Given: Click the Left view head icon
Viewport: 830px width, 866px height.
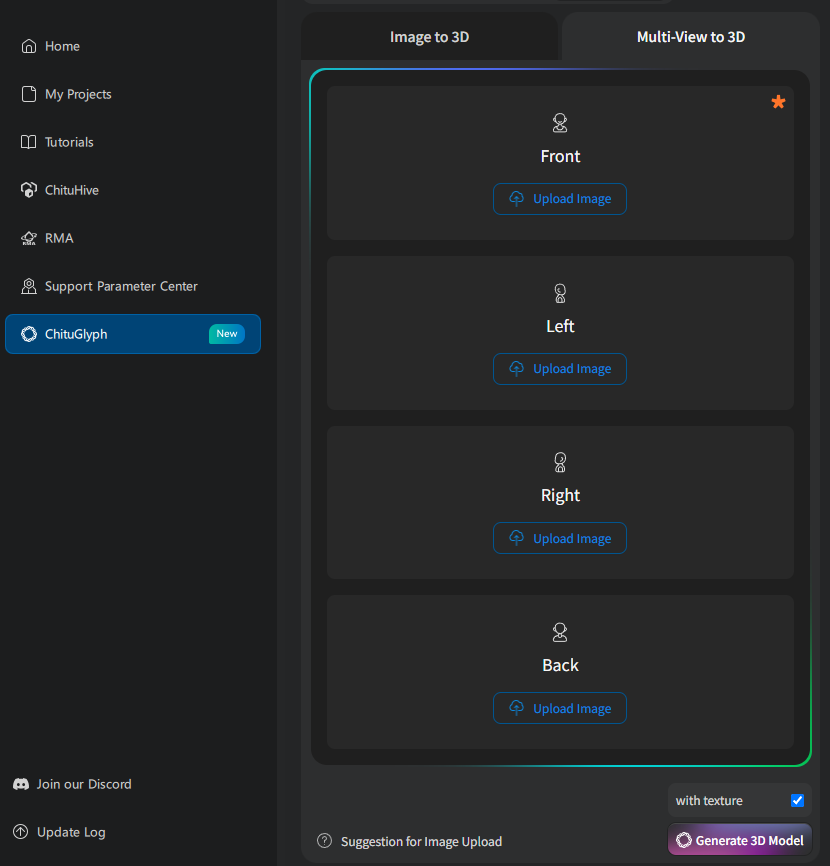Looking at the screenshot, I should (x=560, y=293).
